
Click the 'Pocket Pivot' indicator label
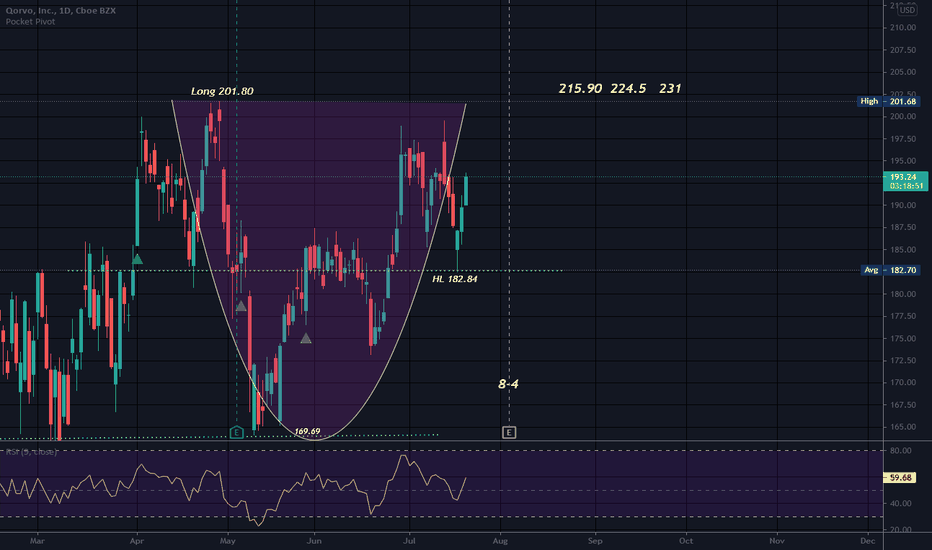30,21
